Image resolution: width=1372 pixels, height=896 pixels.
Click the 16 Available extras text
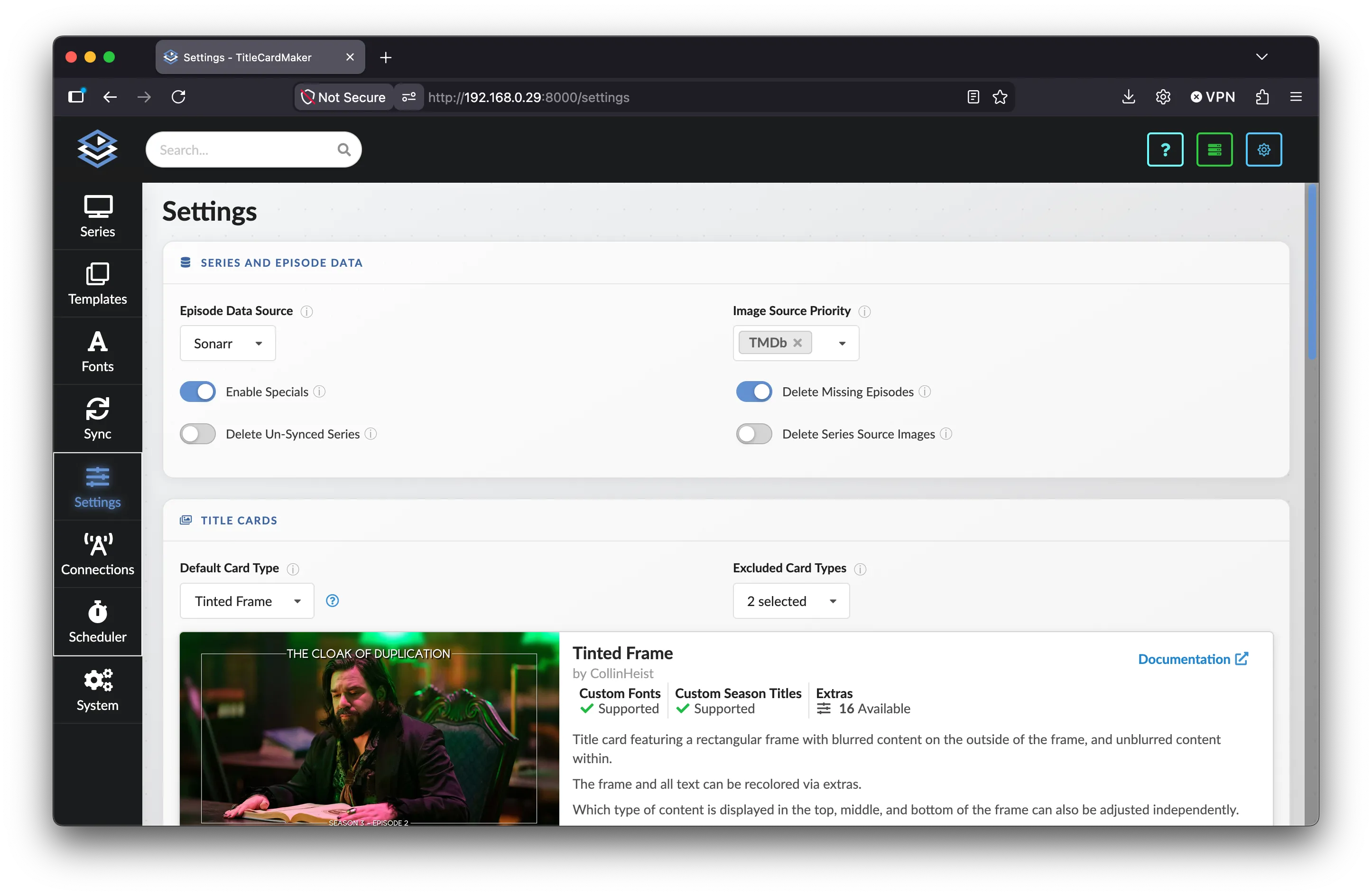click(x=874, y=709)
